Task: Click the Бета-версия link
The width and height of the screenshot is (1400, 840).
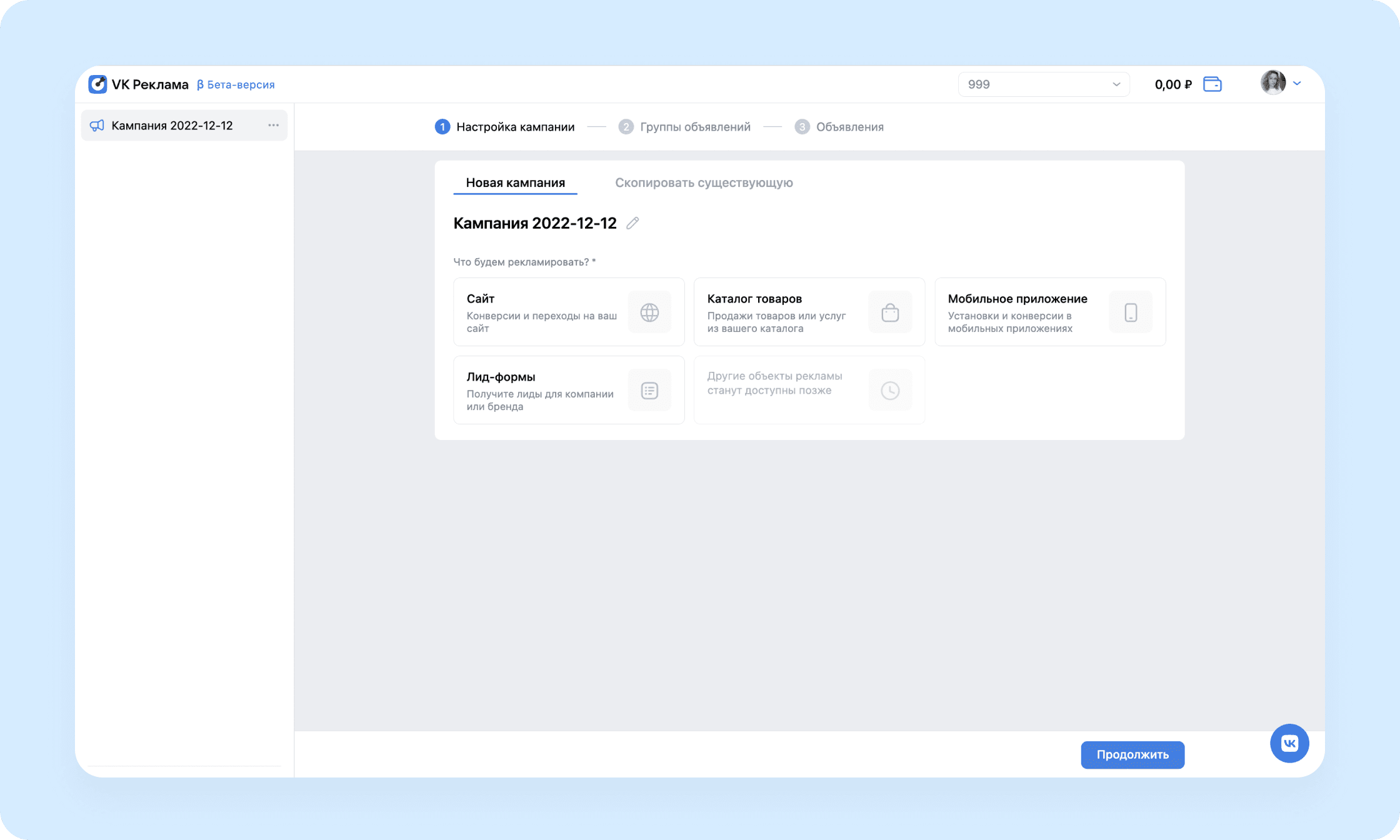Action: (x=236, y=84)
